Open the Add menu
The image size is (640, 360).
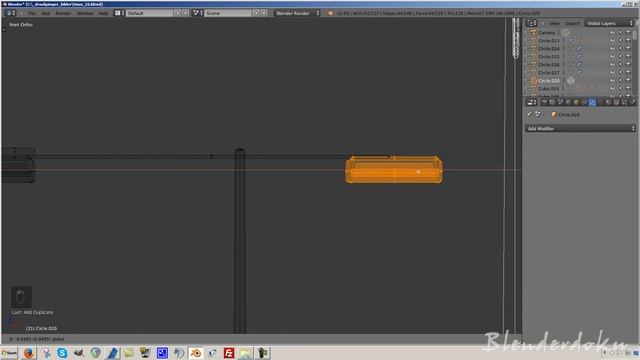point(45,13)
